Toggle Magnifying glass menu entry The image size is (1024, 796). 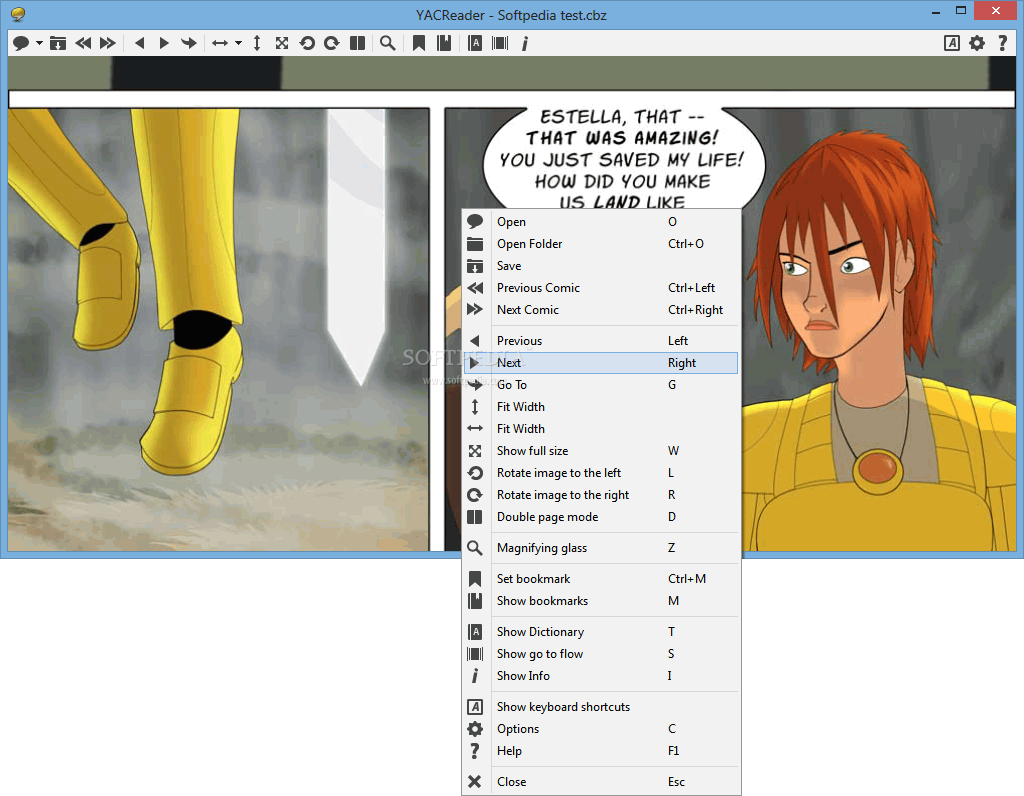tap(601, 548)
